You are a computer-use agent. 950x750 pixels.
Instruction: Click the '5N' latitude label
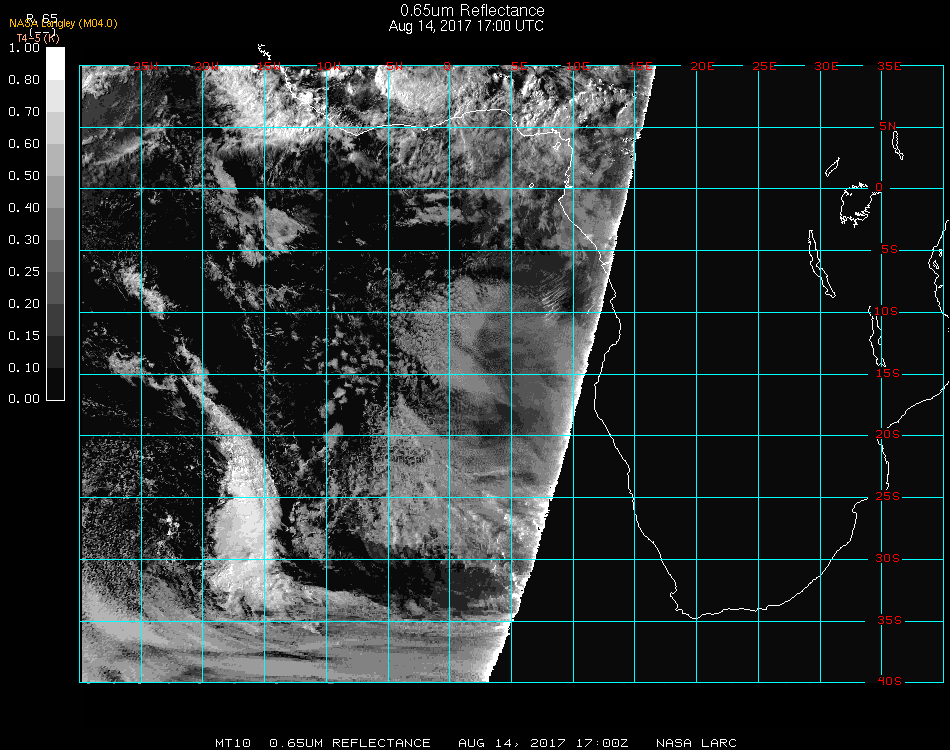(887, 126)
